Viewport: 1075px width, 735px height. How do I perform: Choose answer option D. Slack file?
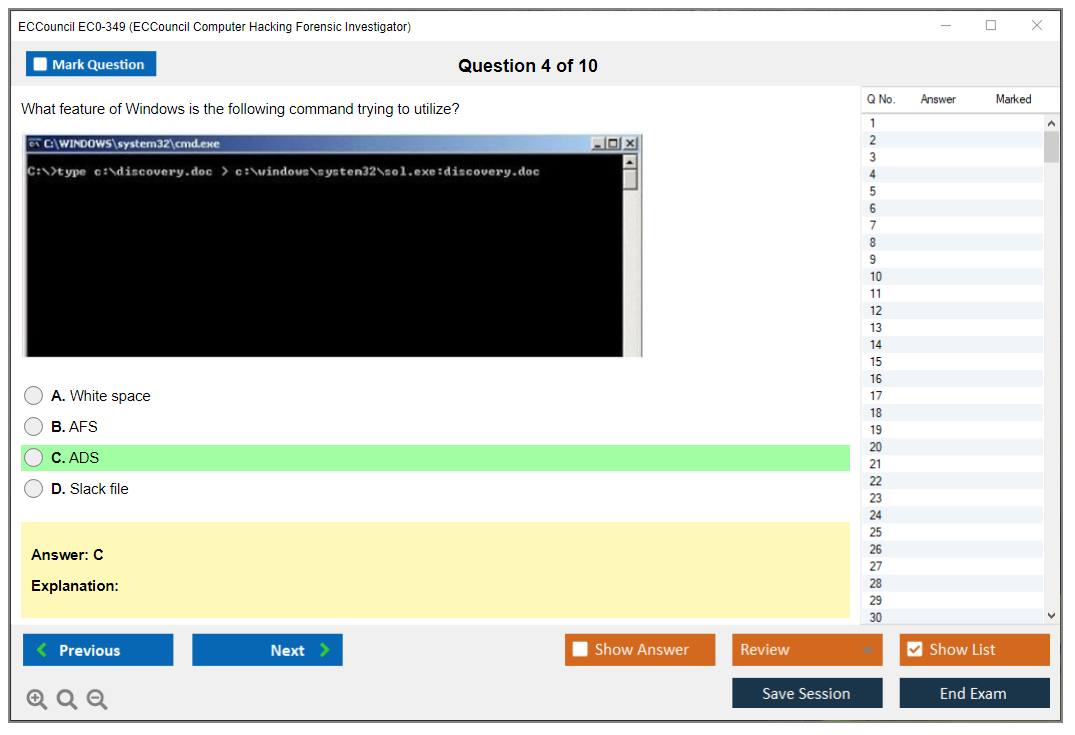(x=34, y=489)
